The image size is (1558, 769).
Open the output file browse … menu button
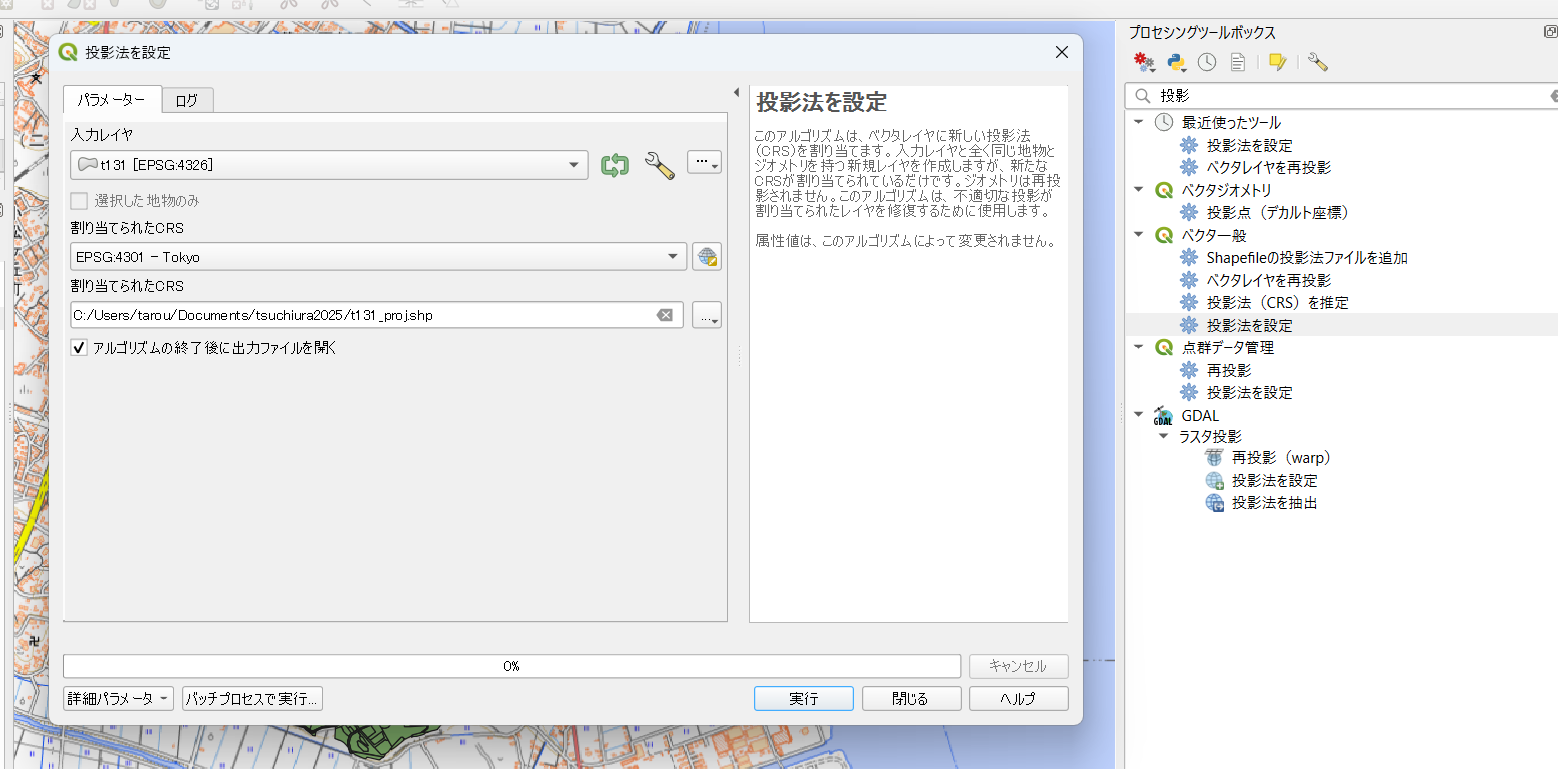coord(707,316)
